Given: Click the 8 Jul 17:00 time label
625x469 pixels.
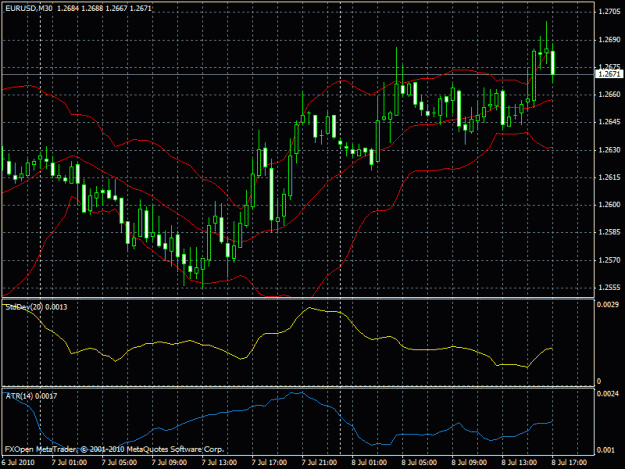Looking at the screenshot, I should coord(569,463).
